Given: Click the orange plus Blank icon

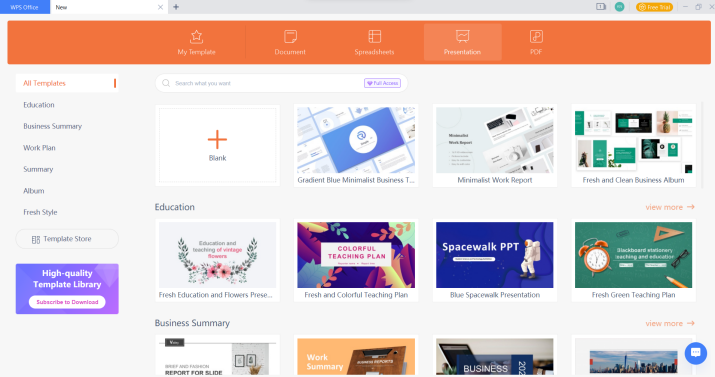Looking at the screenshot, I should click(217, 139).
